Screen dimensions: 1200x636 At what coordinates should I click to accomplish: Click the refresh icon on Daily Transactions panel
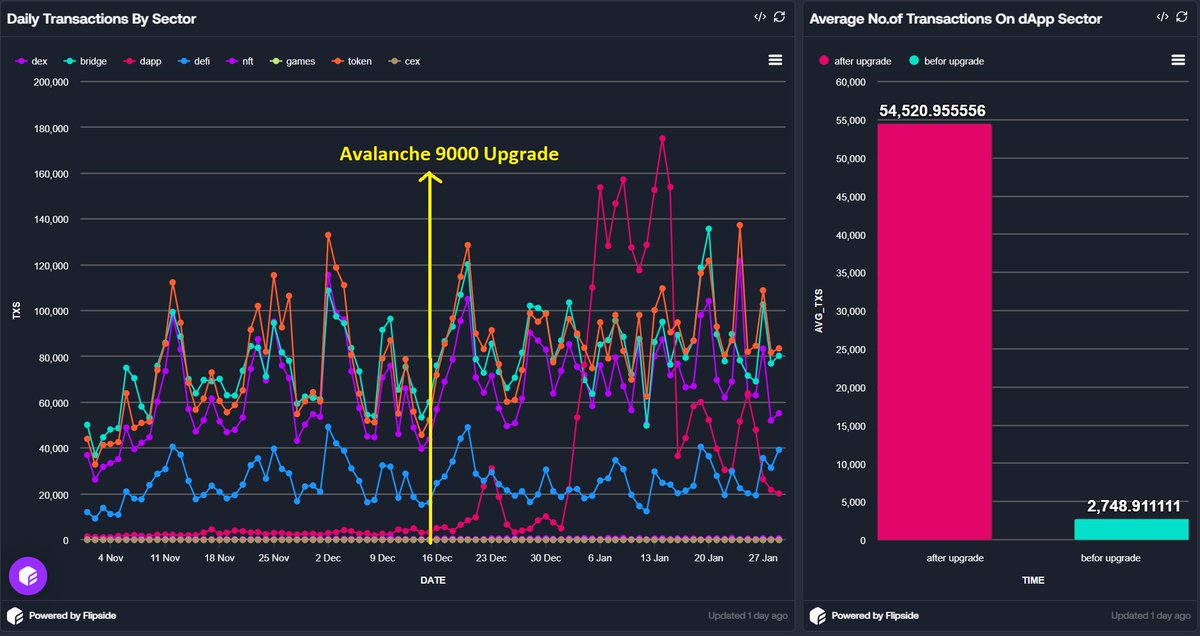[779, 17]
